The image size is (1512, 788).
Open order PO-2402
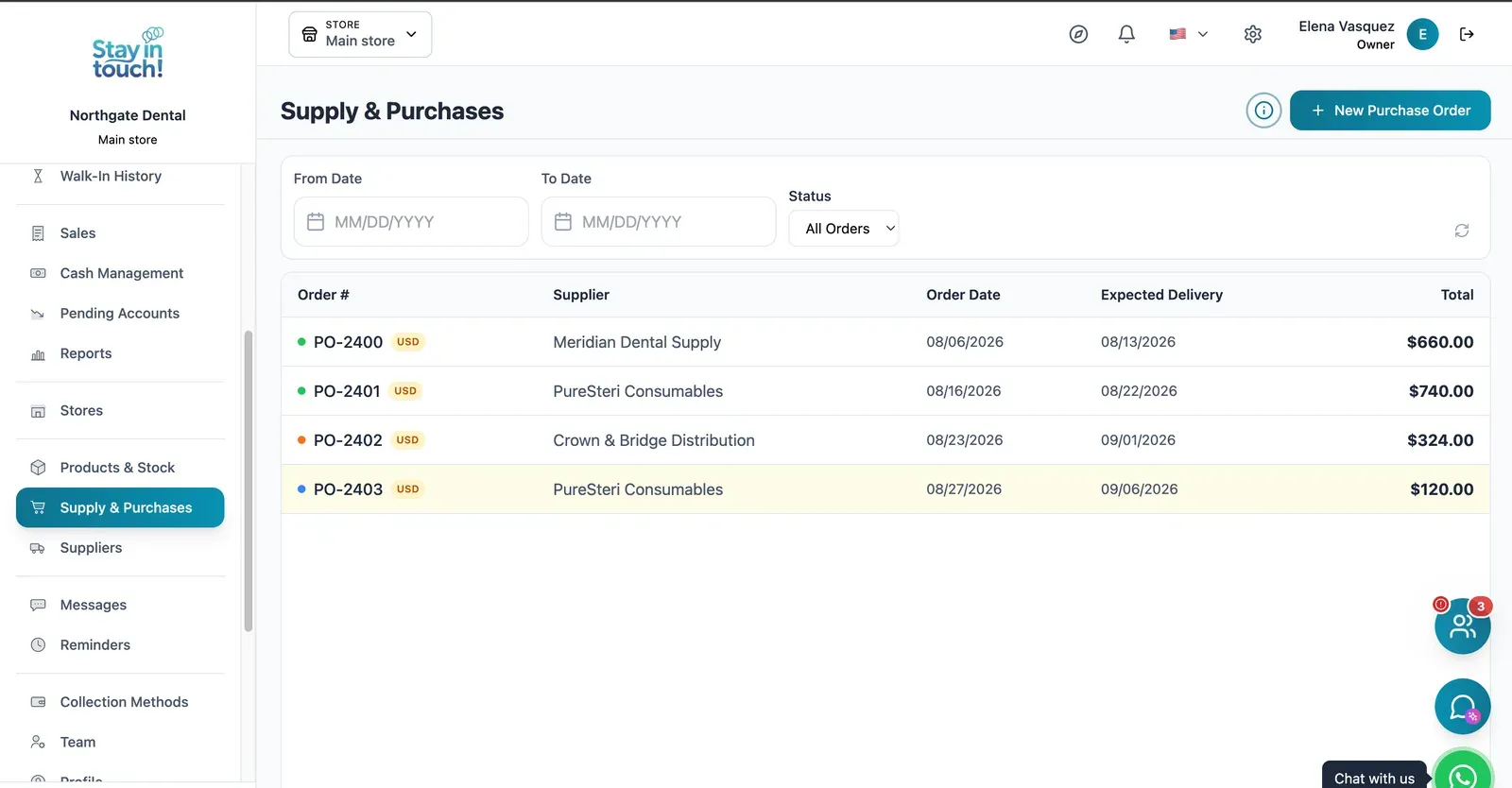885,440
